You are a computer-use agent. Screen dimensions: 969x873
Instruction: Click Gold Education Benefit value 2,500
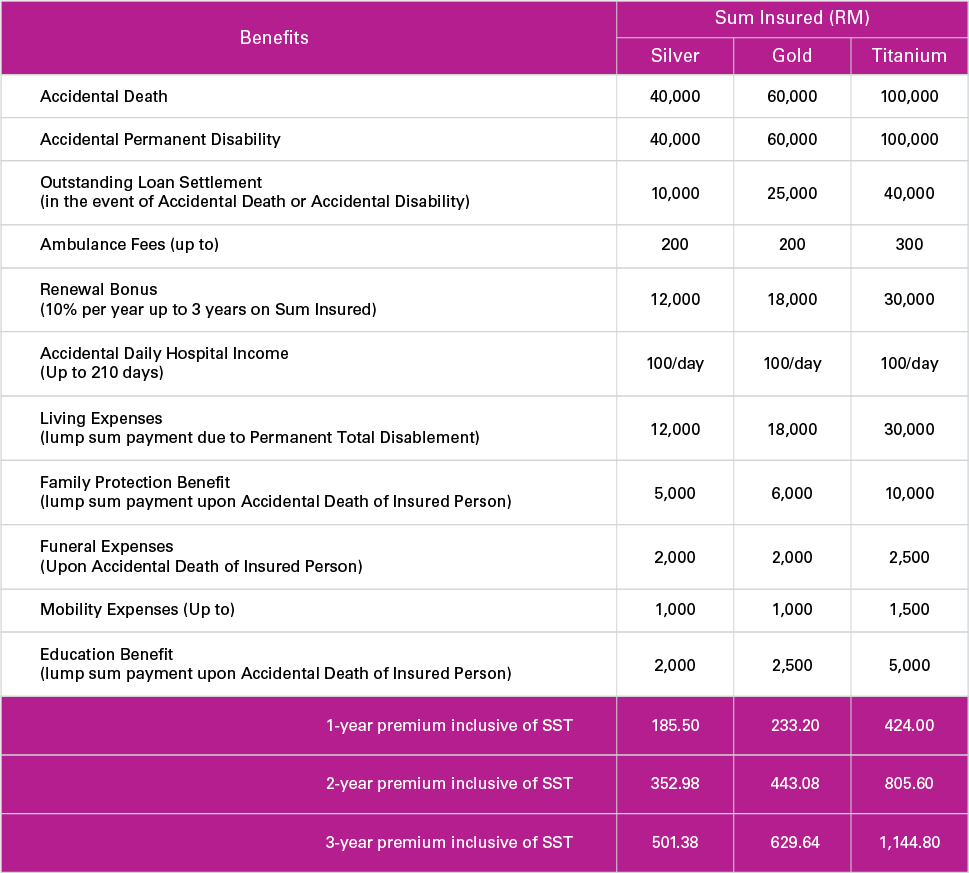792,665
